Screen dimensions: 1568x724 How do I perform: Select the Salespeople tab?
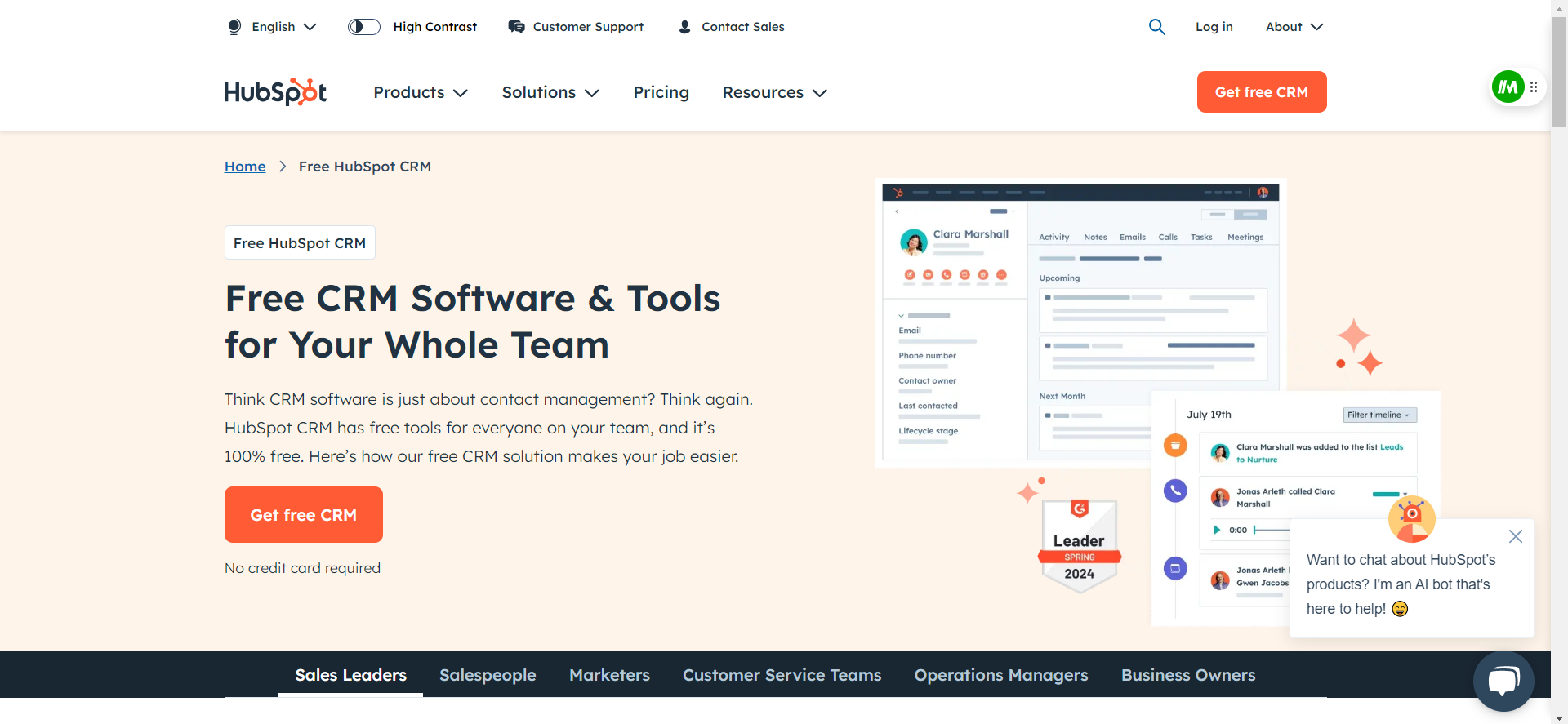(x=488, y=675)
